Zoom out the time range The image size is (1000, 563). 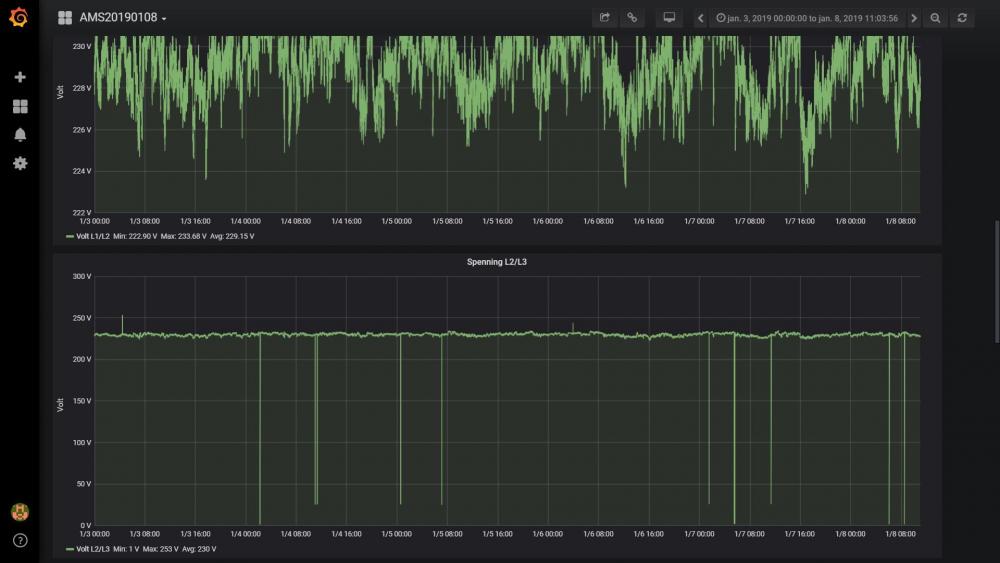tap(935, 18)
